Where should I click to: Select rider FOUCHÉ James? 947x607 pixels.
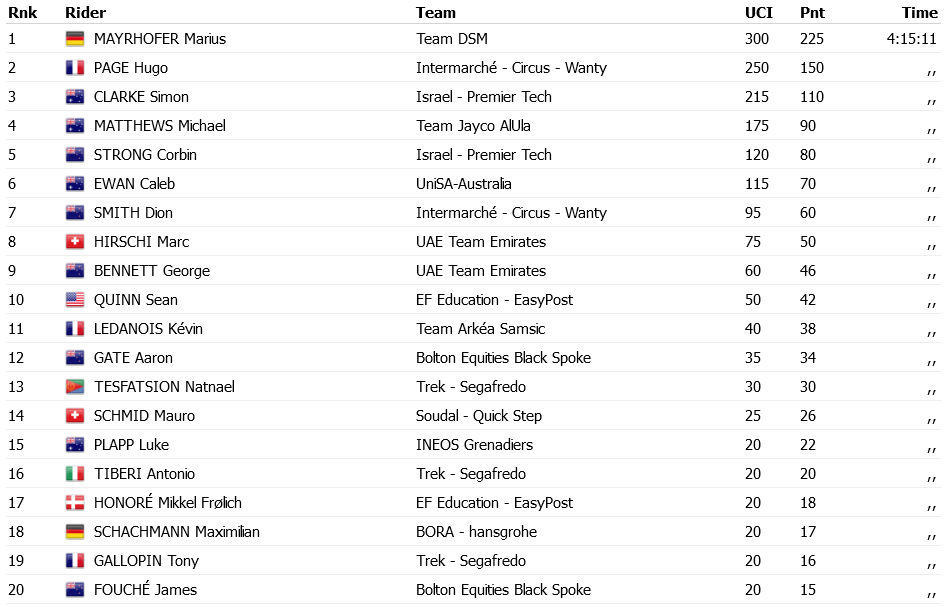(x=145, y=590)
